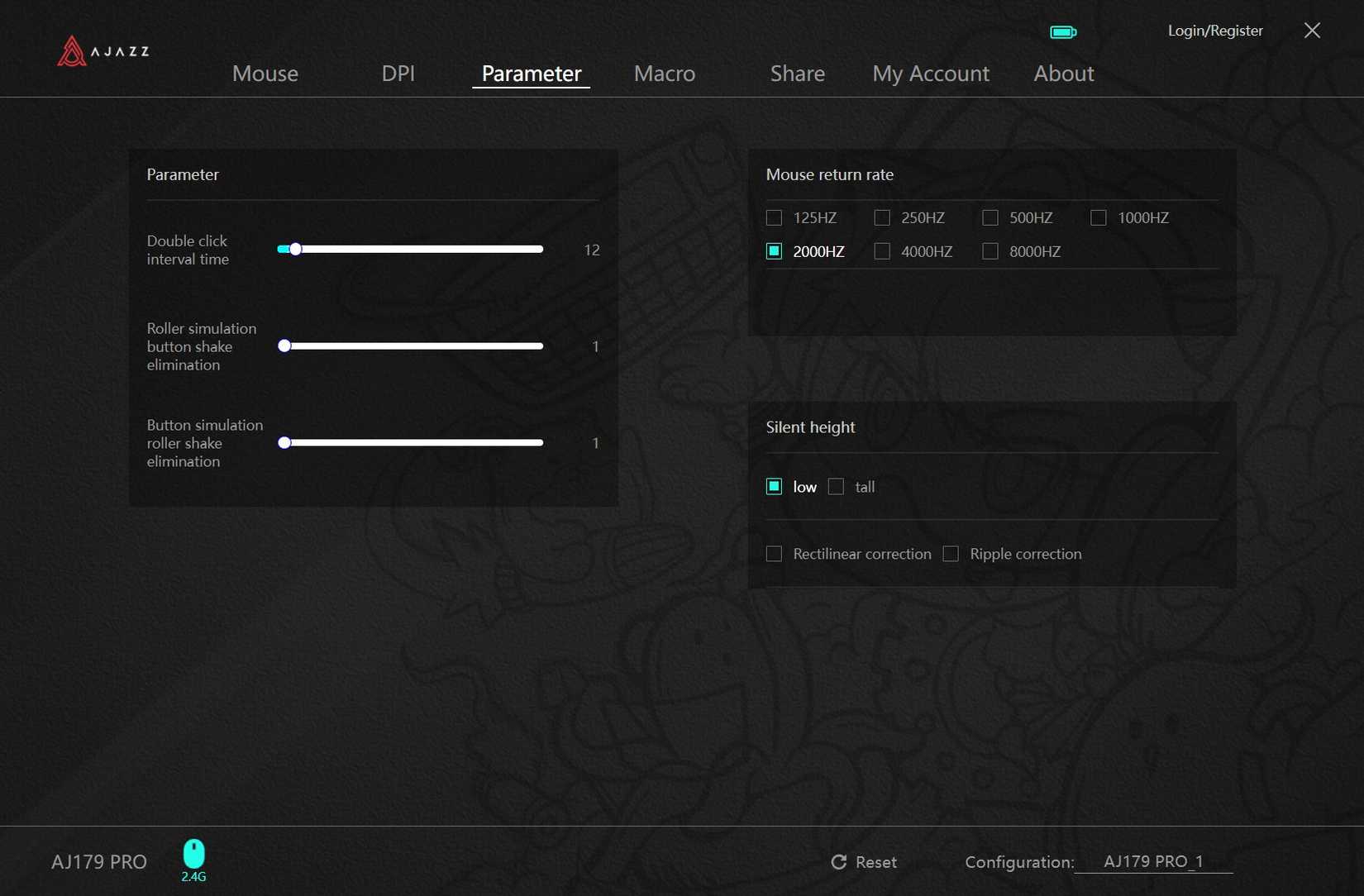Set Silent height to tall
The image size is (1364, 896).
coord(835,487)
